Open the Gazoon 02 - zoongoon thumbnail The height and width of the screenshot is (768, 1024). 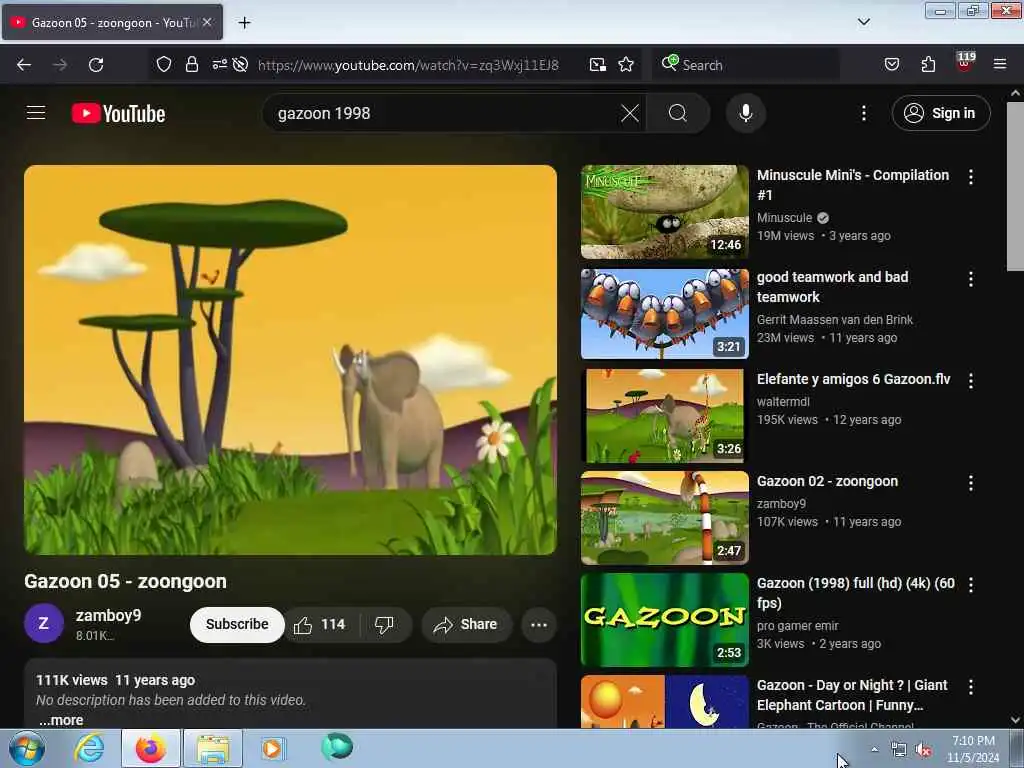(x=665, y=518)
